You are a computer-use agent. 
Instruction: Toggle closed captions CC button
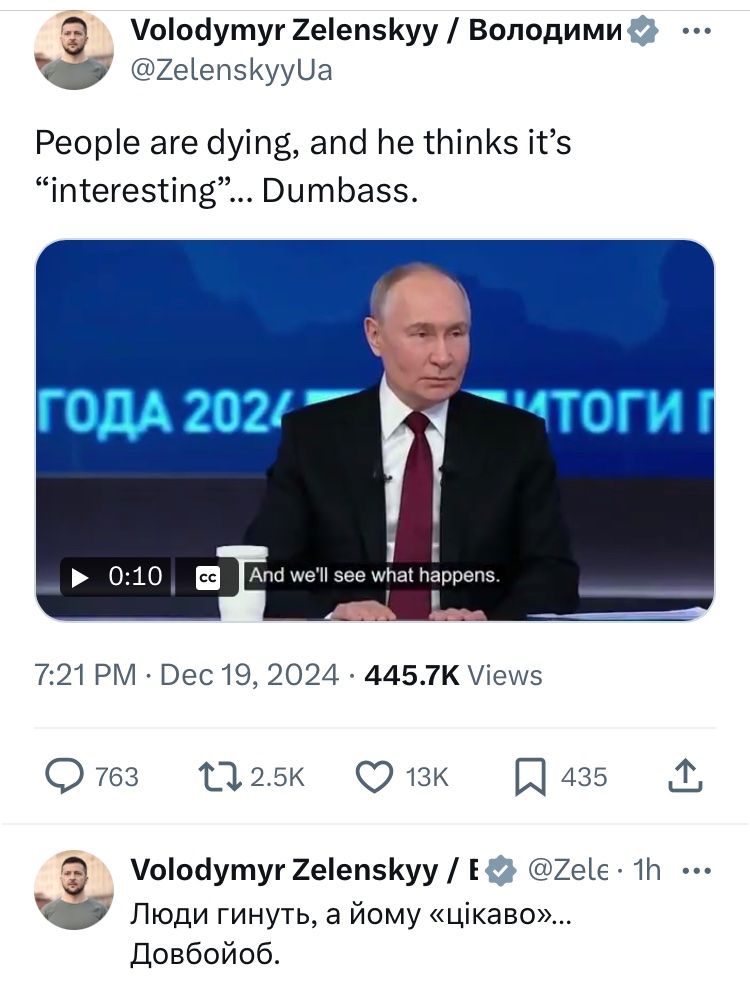point(207,577)
